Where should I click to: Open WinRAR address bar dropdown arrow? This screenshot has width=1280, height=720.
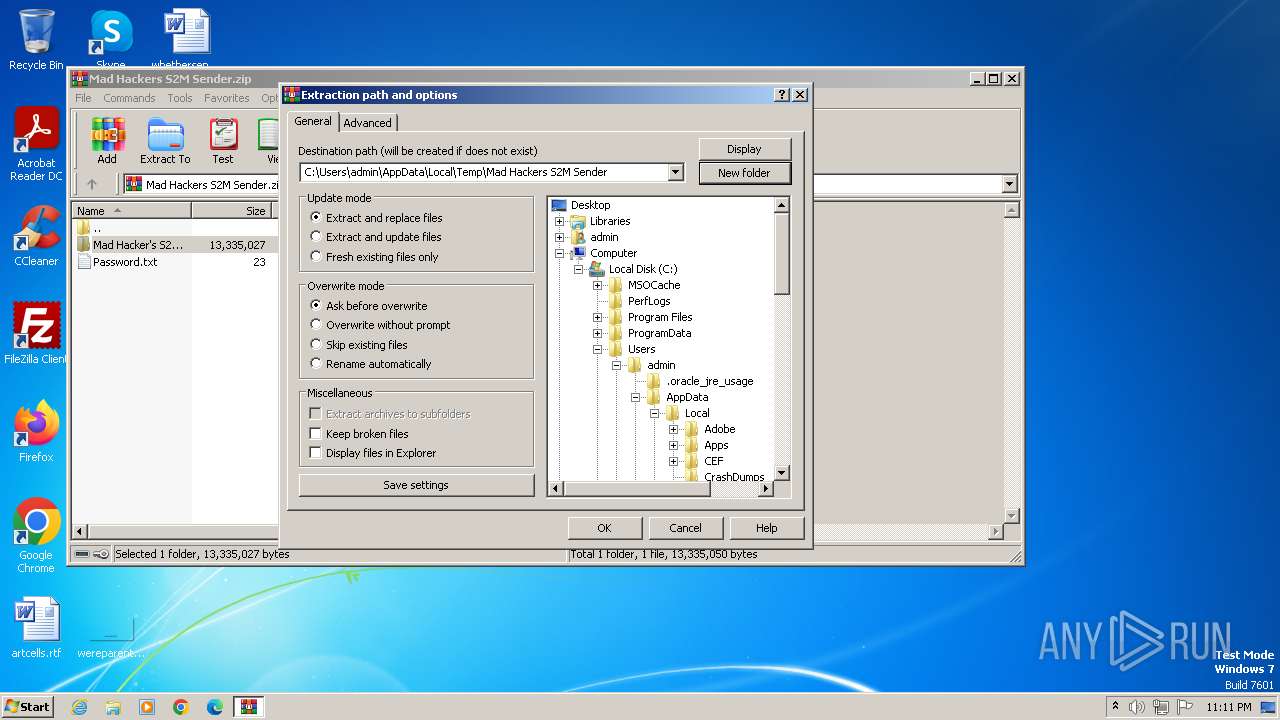pos(1009,184)
